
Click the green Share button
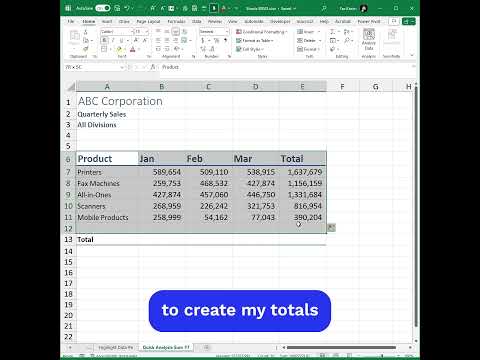pyautogui.click(x=409, y=21)
